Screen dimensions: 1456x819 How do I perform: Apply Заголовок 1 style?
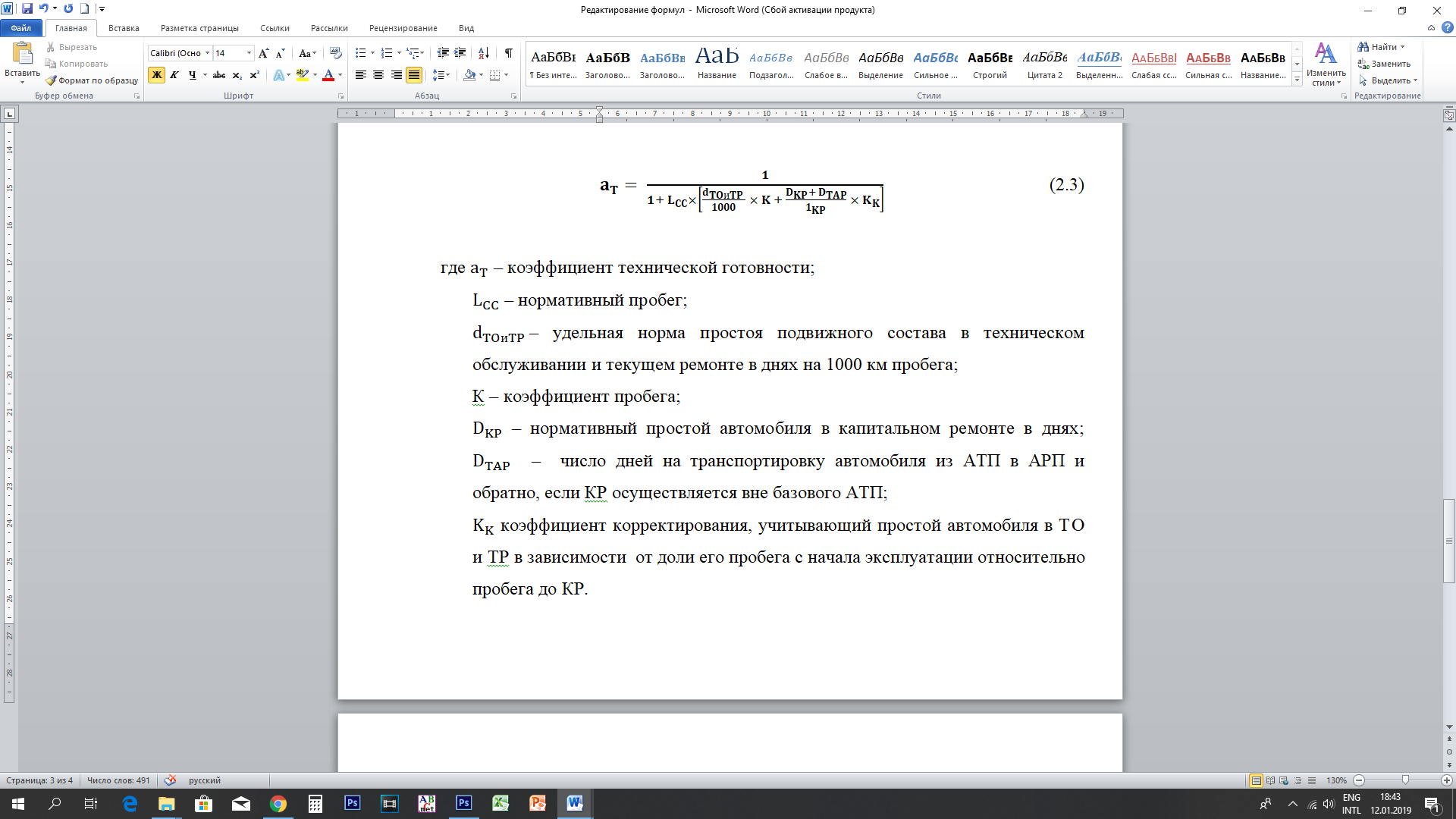[x=607, y=63]
